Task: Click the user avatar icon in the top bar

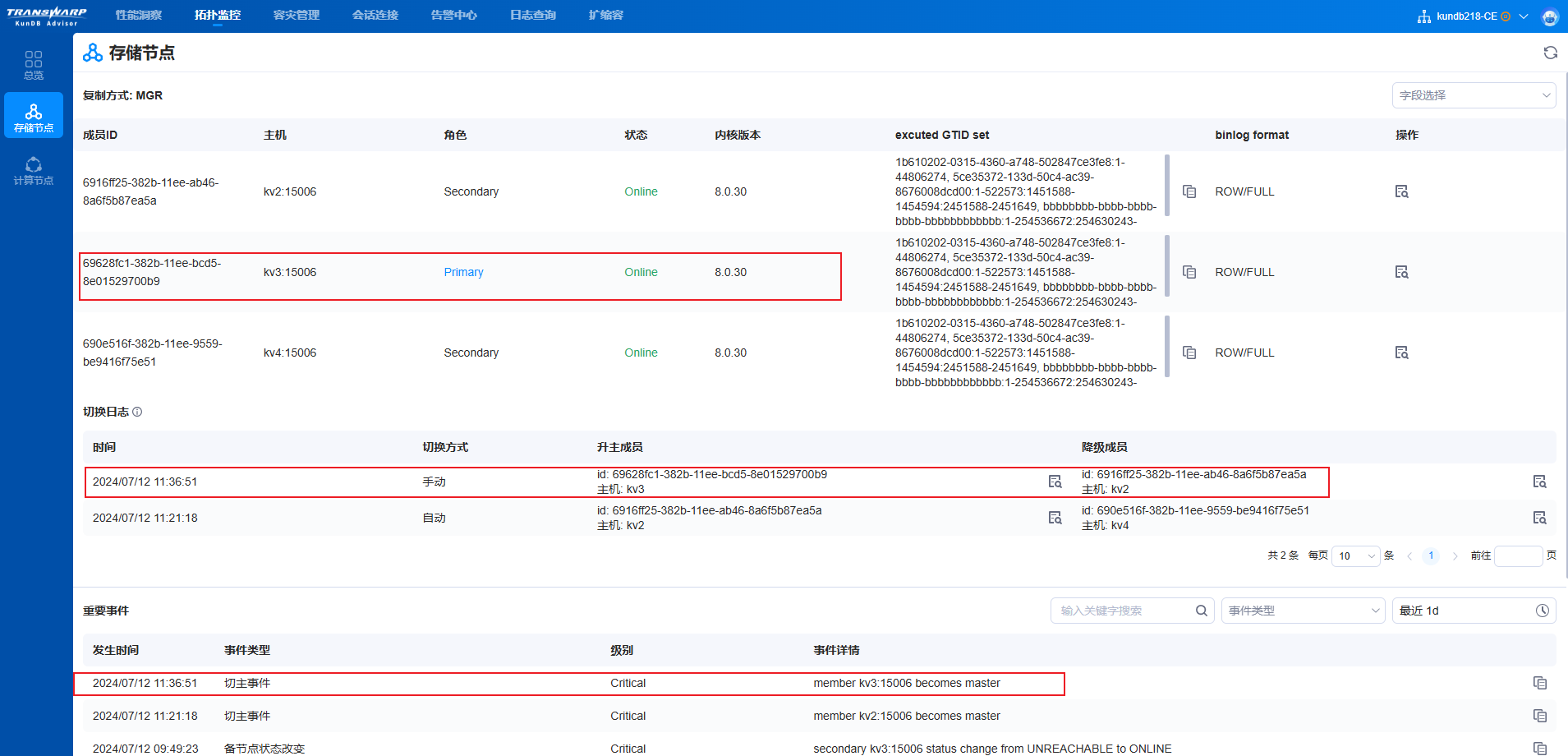Action: pos(1550,16)
